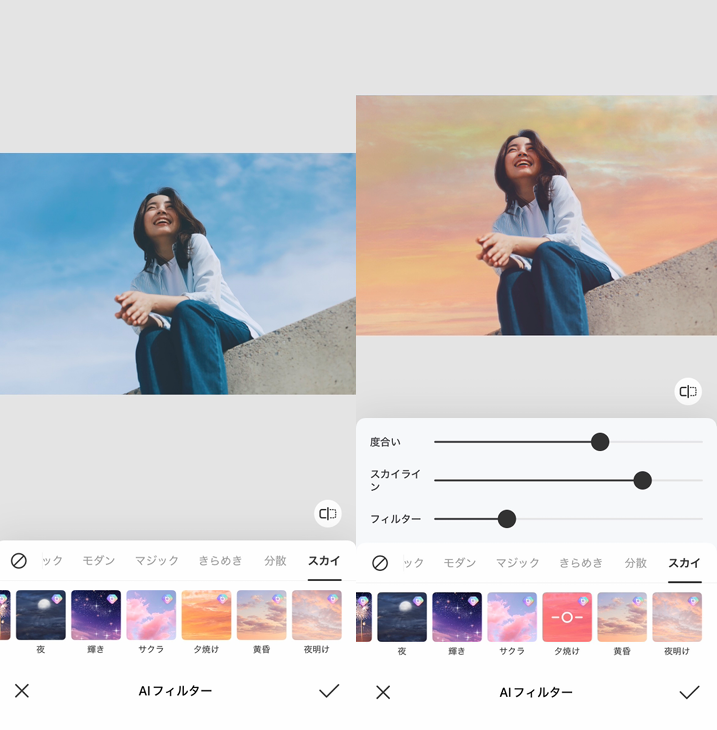Screen dimensions: 717x730
Task: Choose 分散 tab in right screen
Action: coord(636,563)
